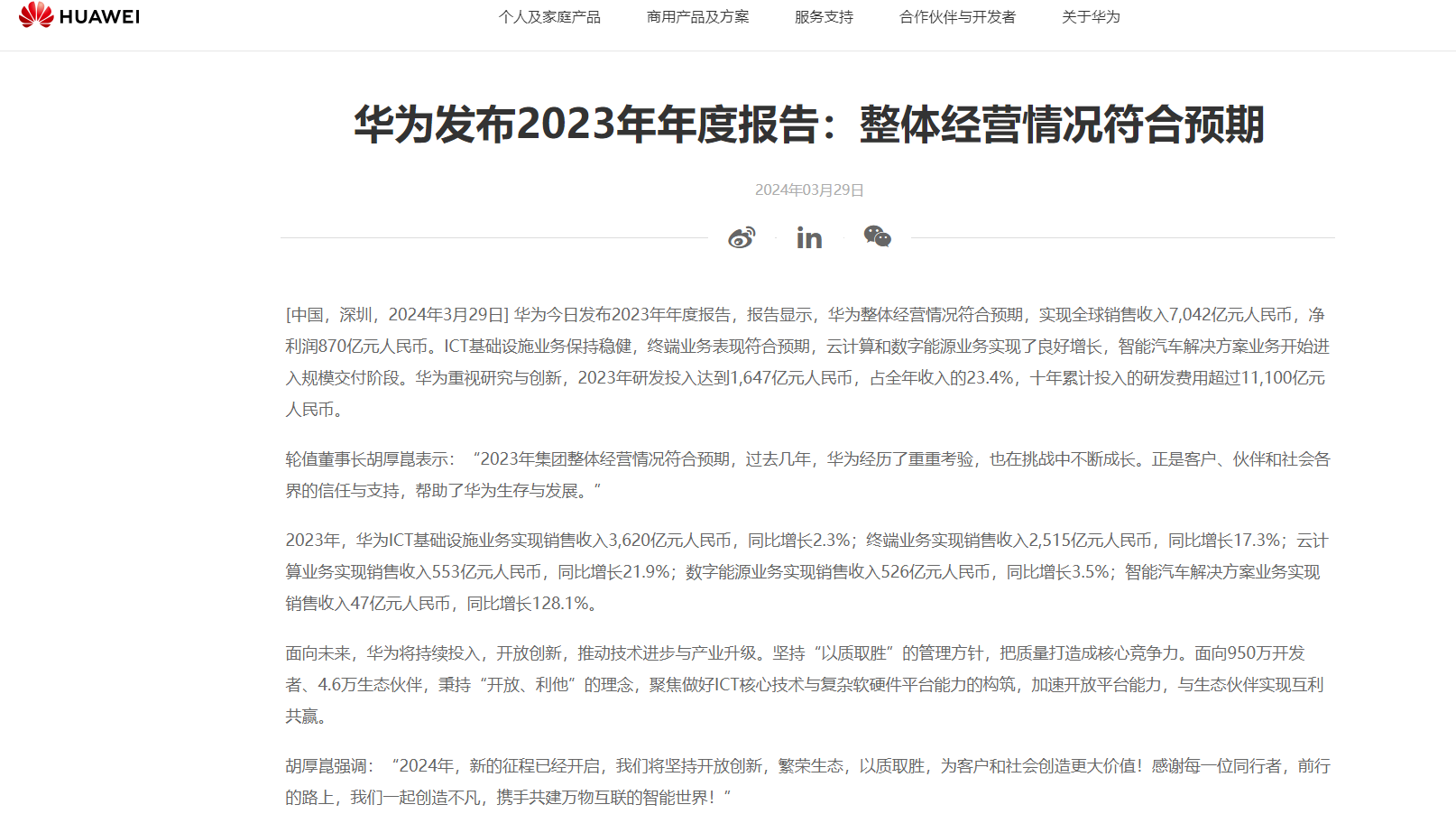
Task: Open 服务支持 menu
Action: pos(824,17)
